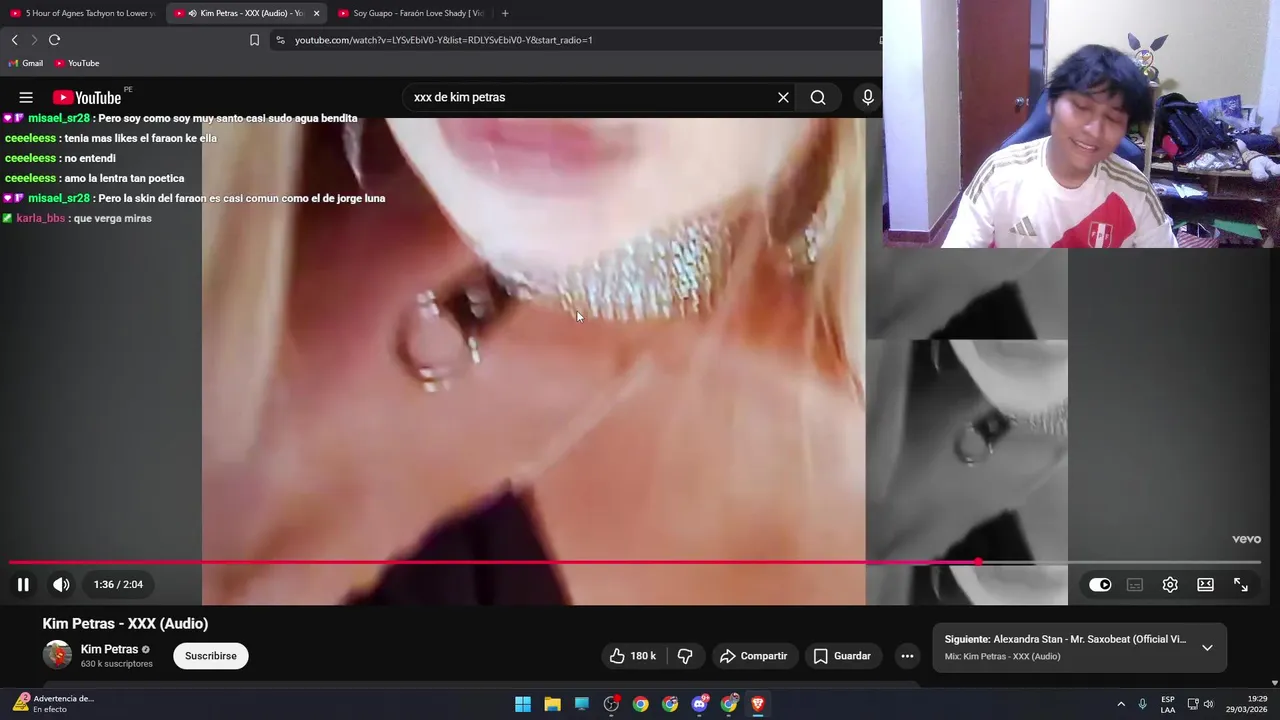Open Windows Start menu
This screenshot has width=1280, height=720.
tap(523, 704)
